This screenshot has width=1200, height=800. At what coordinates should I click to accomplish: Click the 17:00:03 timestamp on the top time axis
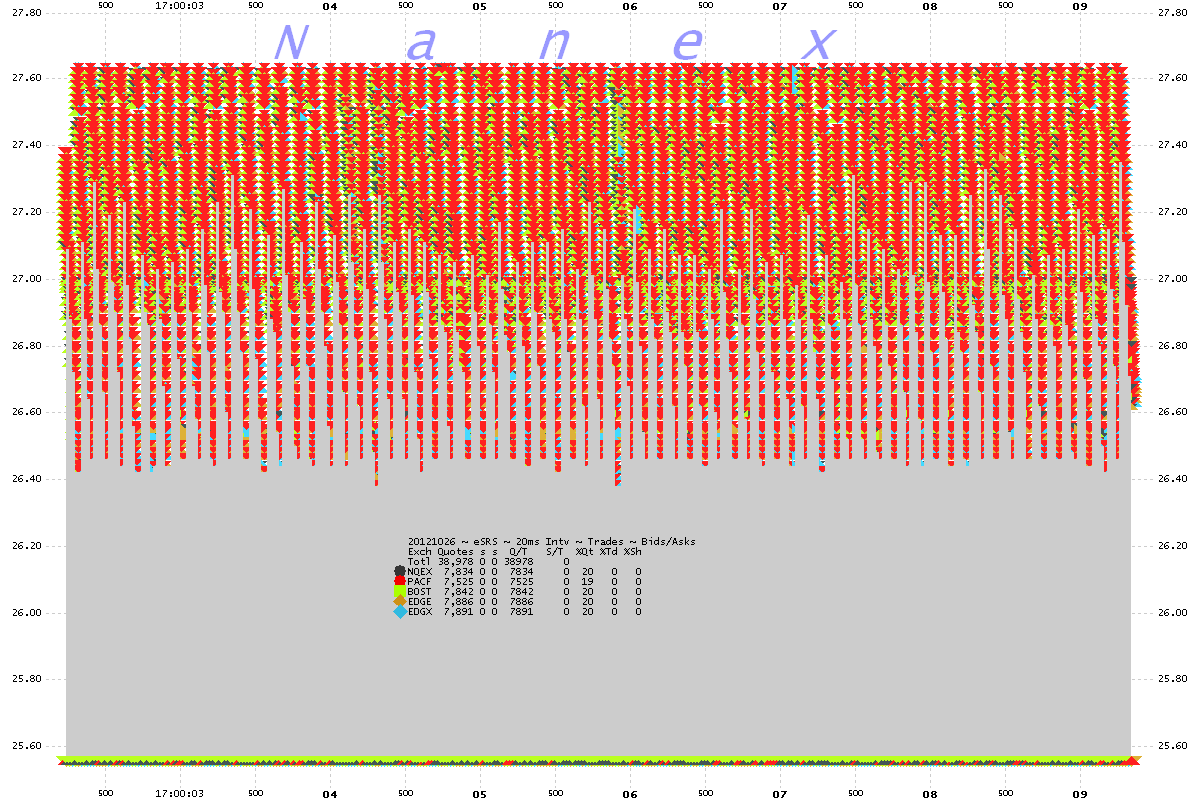180,5
